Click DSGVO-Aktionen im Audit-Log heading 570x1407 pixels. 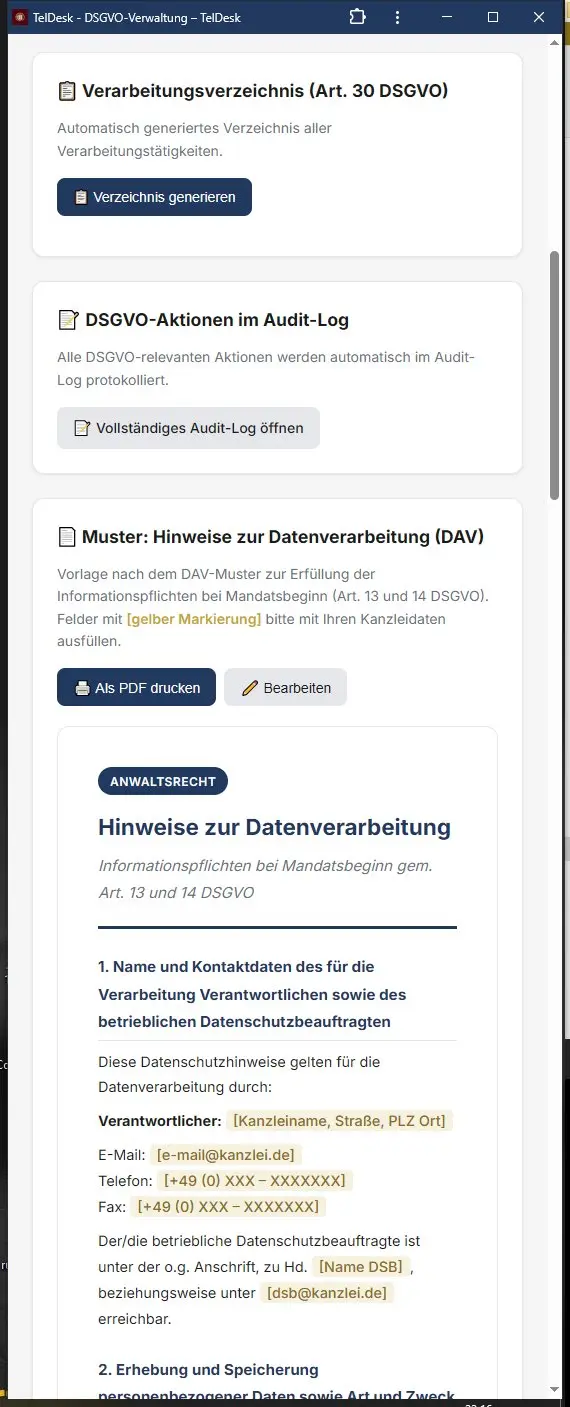point(217,320)
